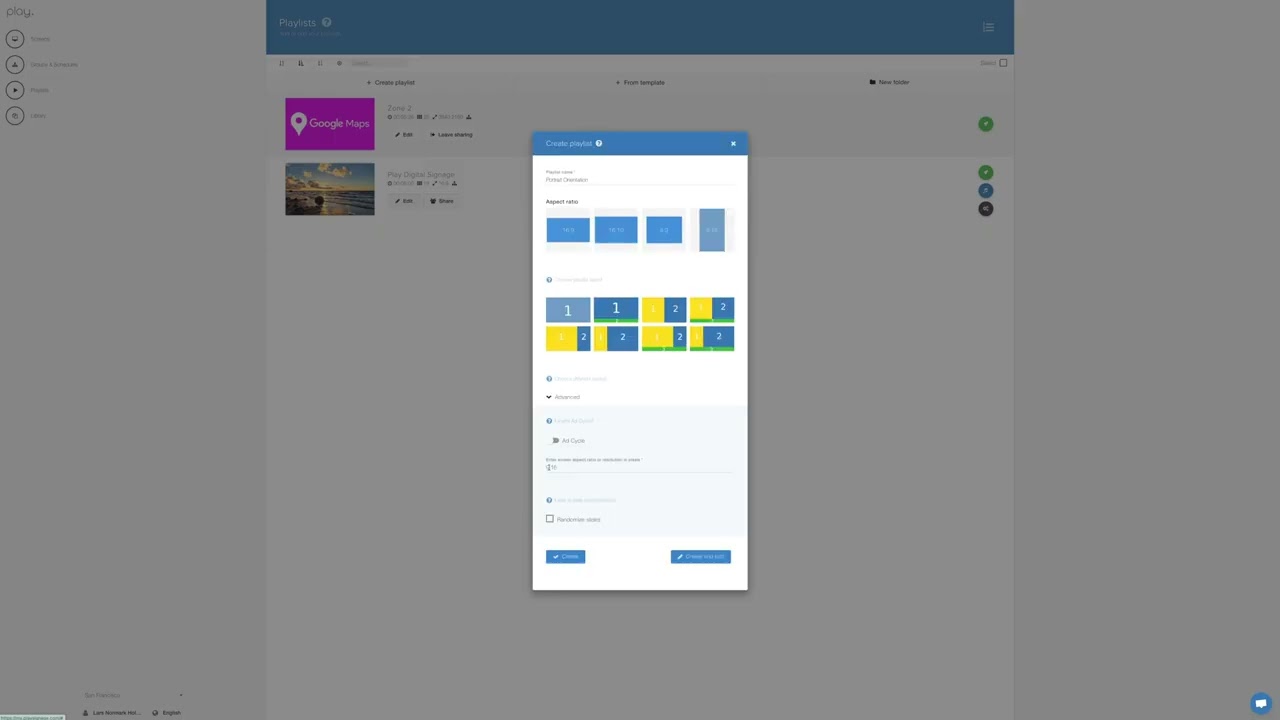Image resolution: width=1280 pixels, height=720 pixels.
Task: Click Create playlist tab
Action: coord(390,82)
